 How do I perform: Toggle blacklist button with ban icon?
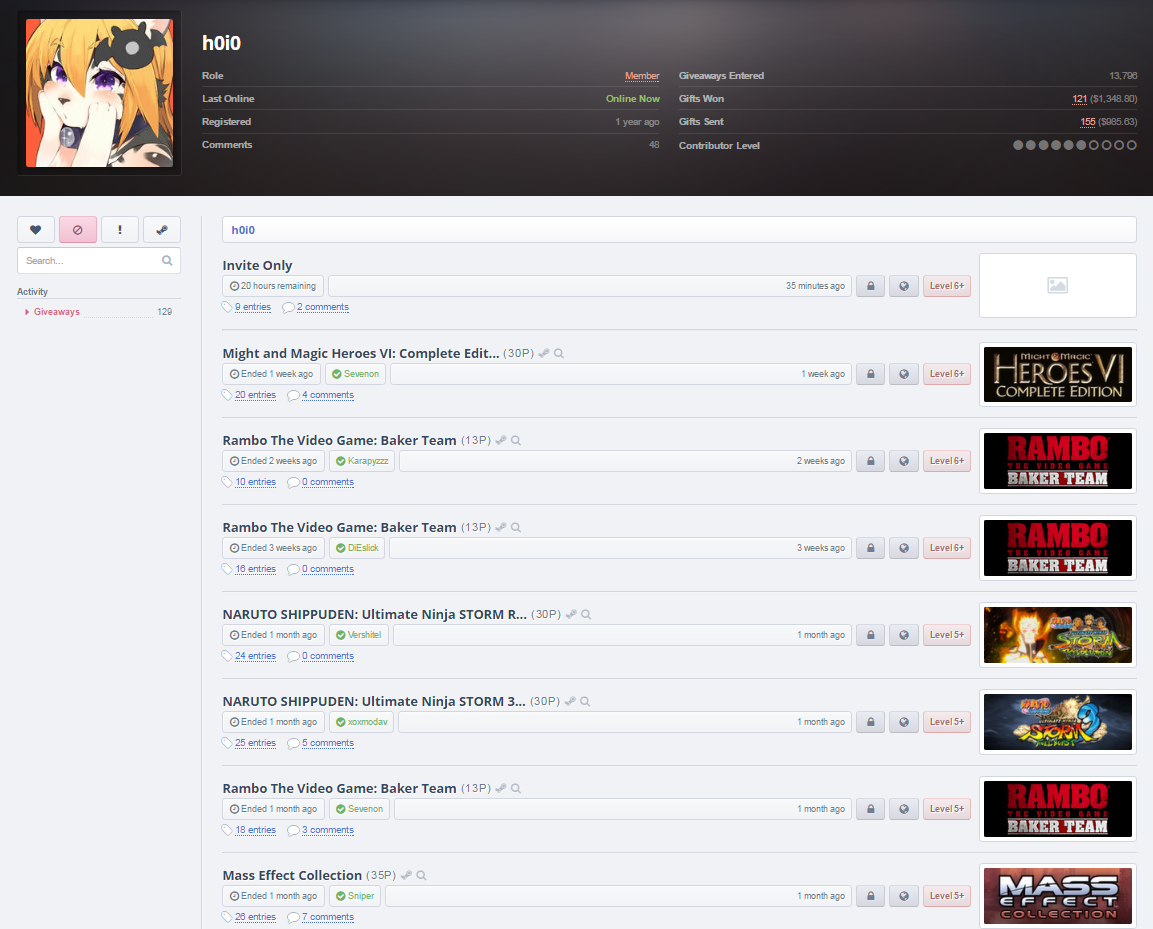coord(77,229)
